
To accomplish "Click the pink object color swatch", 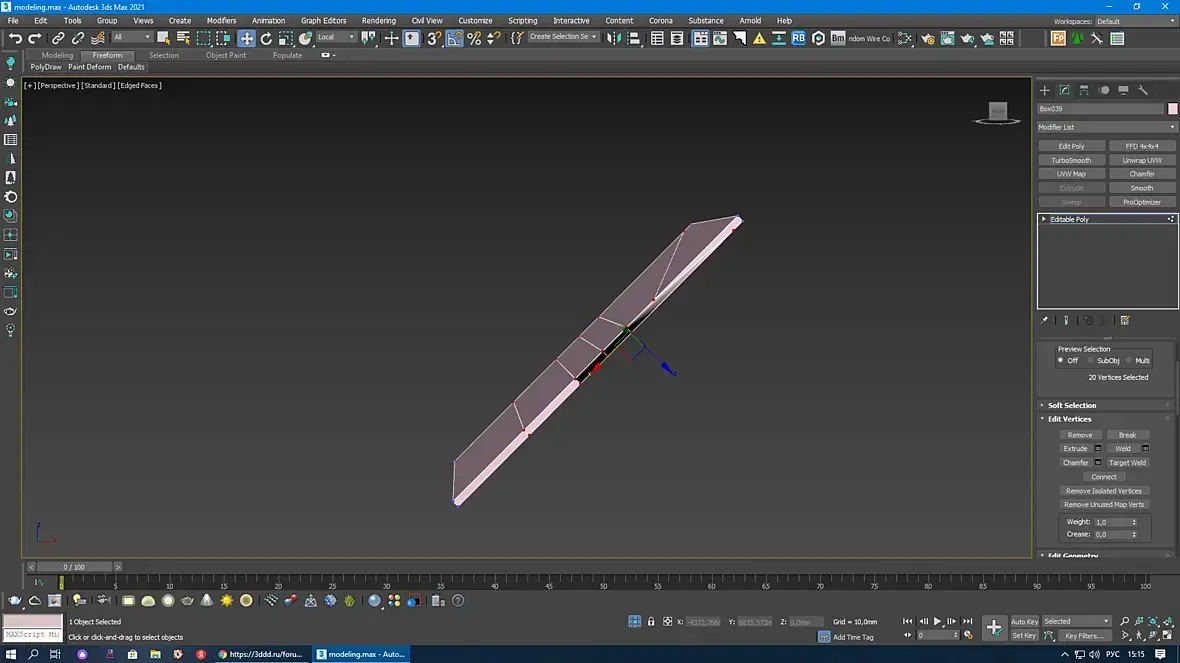I will [1173, 108].
